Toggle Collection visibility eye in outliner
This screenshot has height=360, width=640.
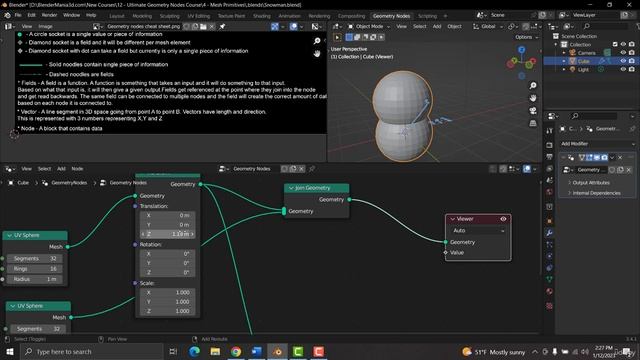623,44
